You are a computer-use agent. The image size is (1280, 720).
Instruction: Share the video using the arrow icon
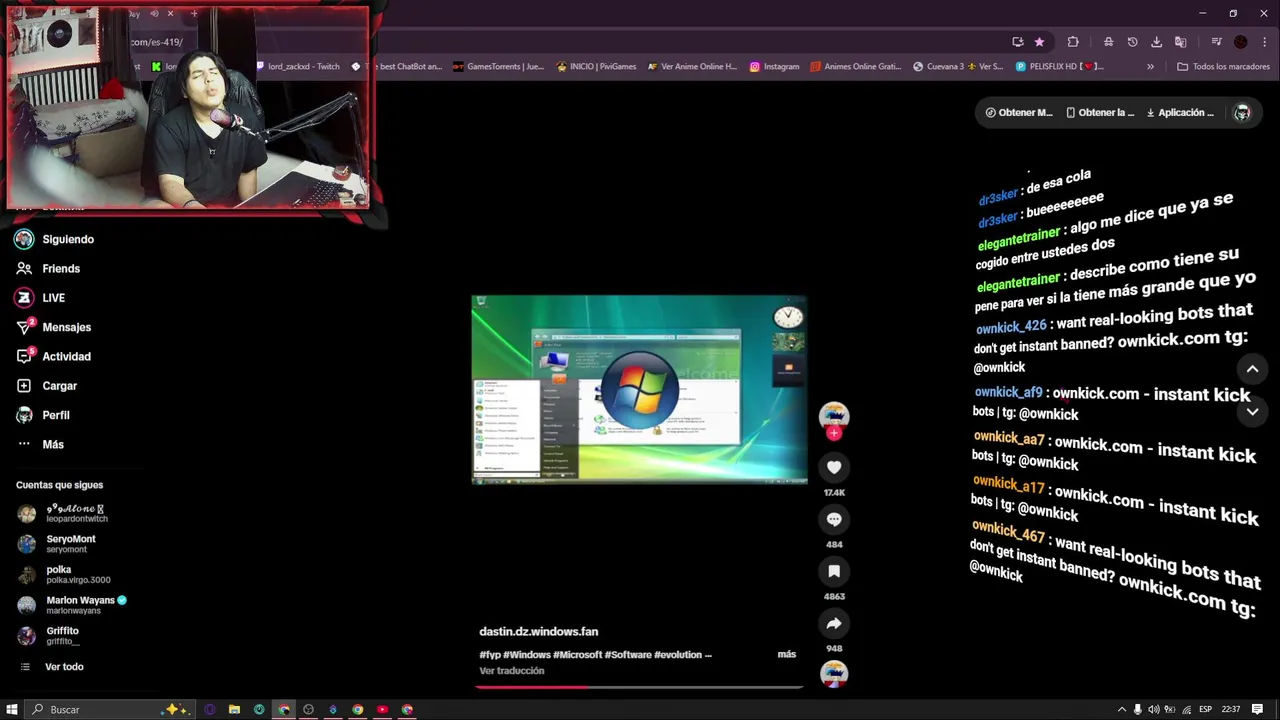(834, 623)
